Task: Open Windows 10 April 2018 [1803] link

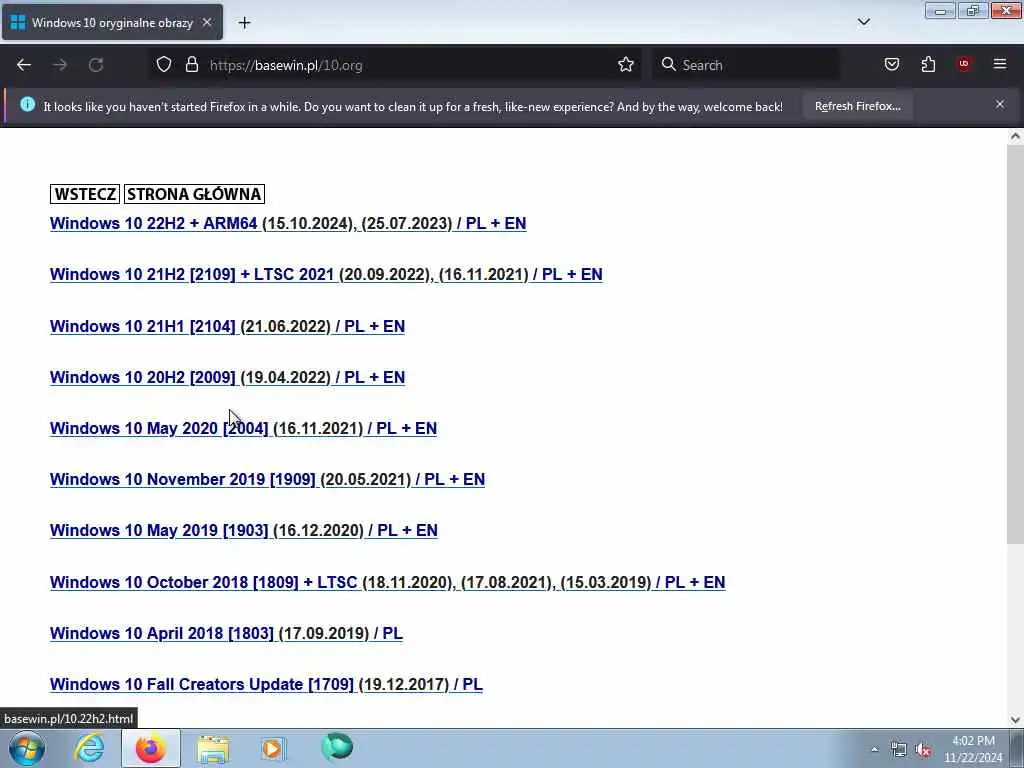Action: point(226,633)
